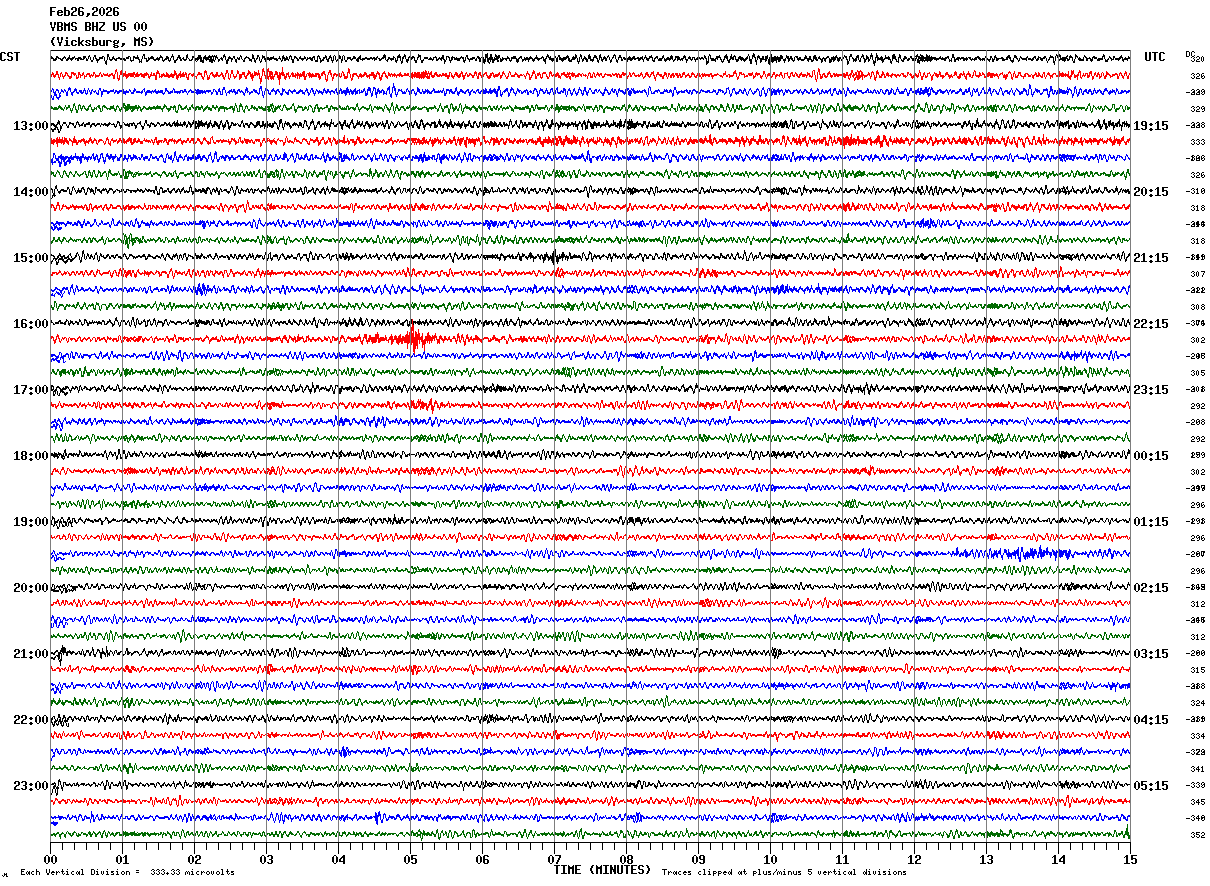Select the 22:00 CST time label
Viewport: 1210px width, 886px height.
point(30,720)
